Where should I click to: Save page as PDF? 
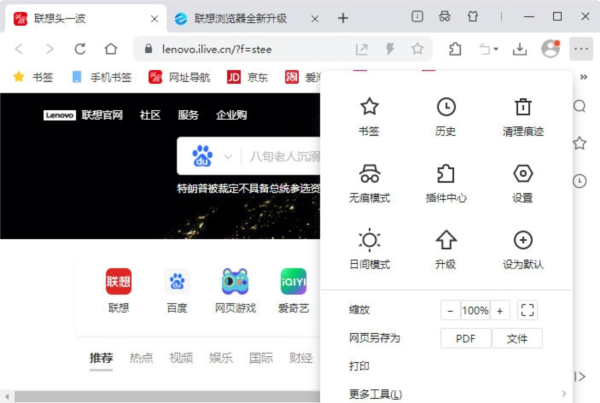pos(466,338)
